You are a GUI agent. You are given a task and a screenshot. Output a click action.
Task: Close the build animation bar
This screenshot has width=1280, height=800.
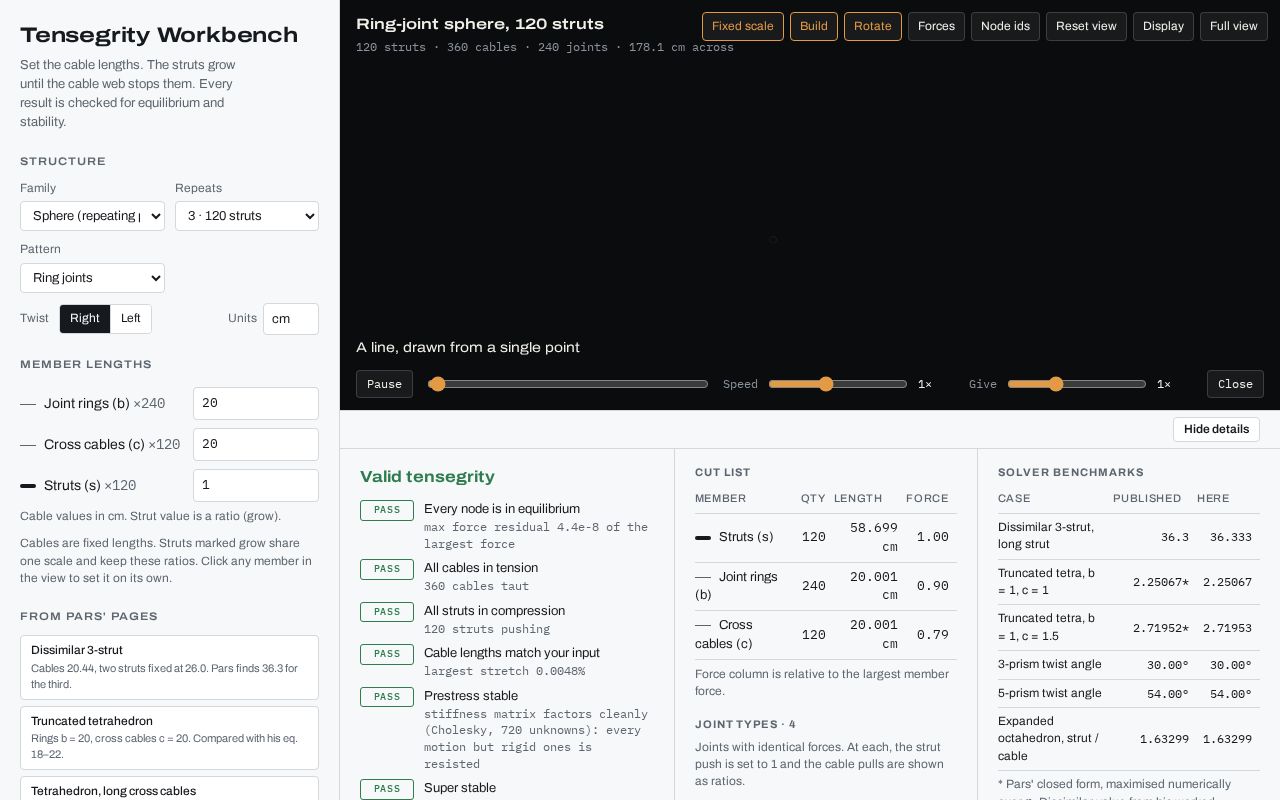tap(1235, 384)
